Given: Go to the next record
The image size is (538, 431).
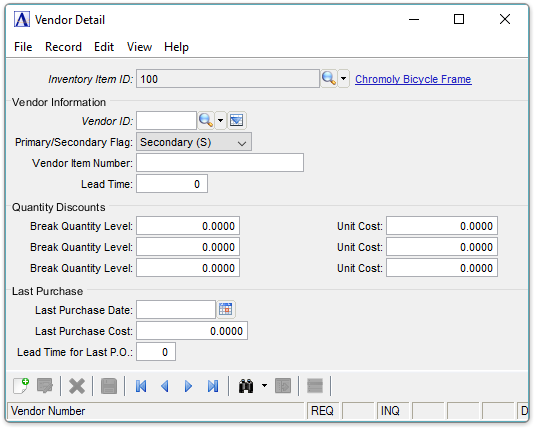Looking at the screenshot, I should pos(188,386).
